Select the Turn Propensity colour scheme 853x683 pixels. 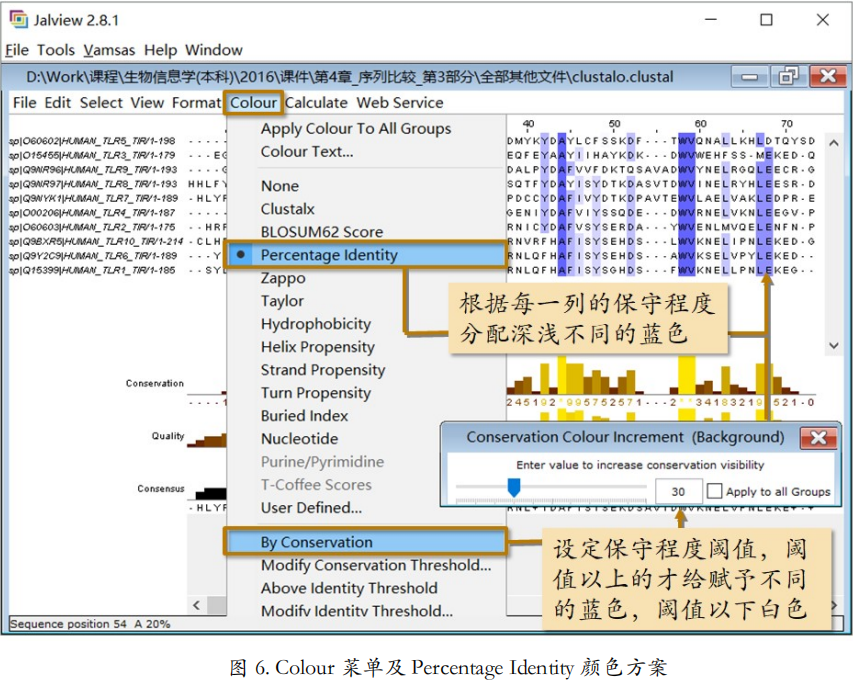316,393
